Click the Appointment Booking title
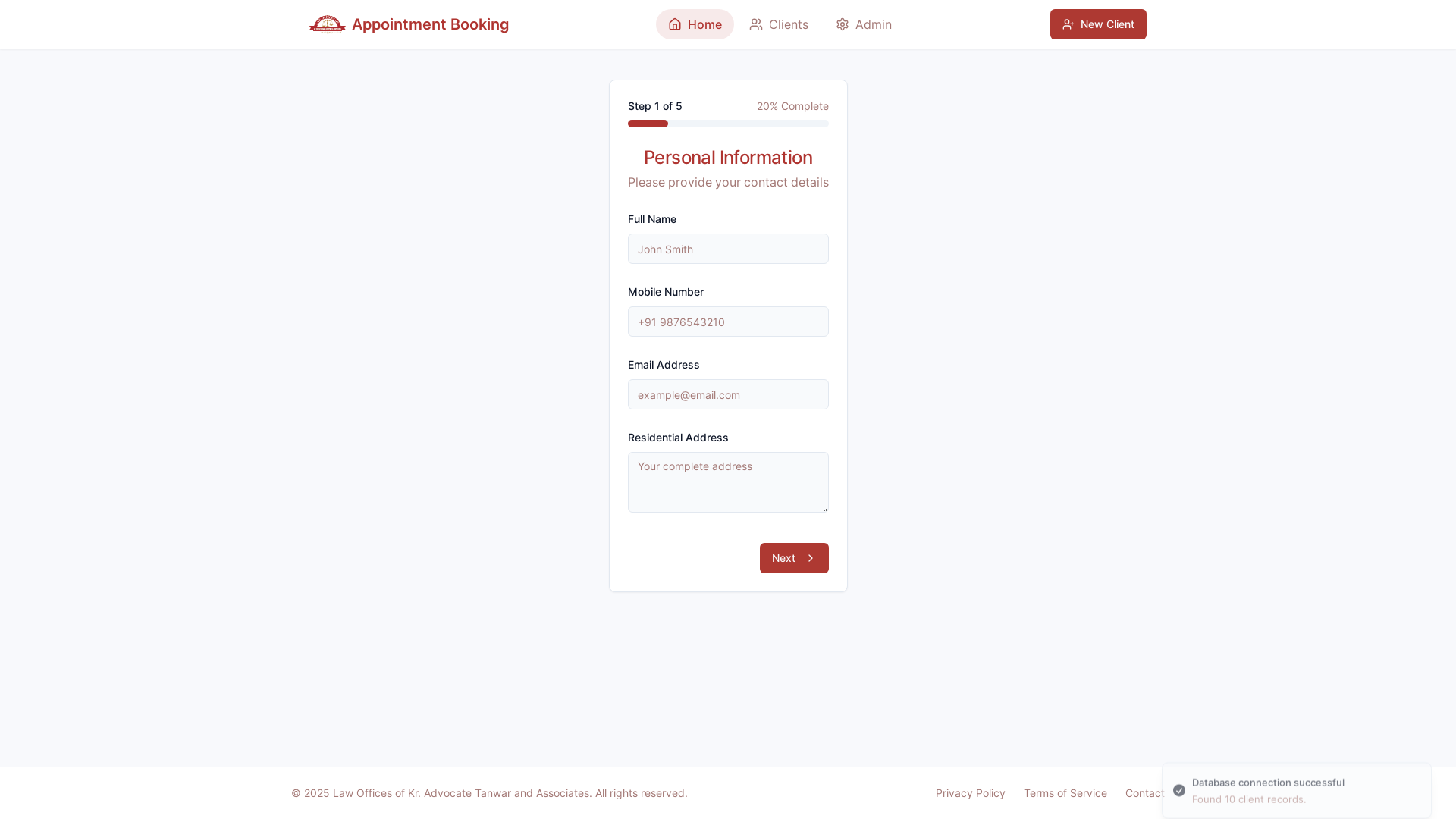The image size is (1456, 819). [x=430, y=24]
